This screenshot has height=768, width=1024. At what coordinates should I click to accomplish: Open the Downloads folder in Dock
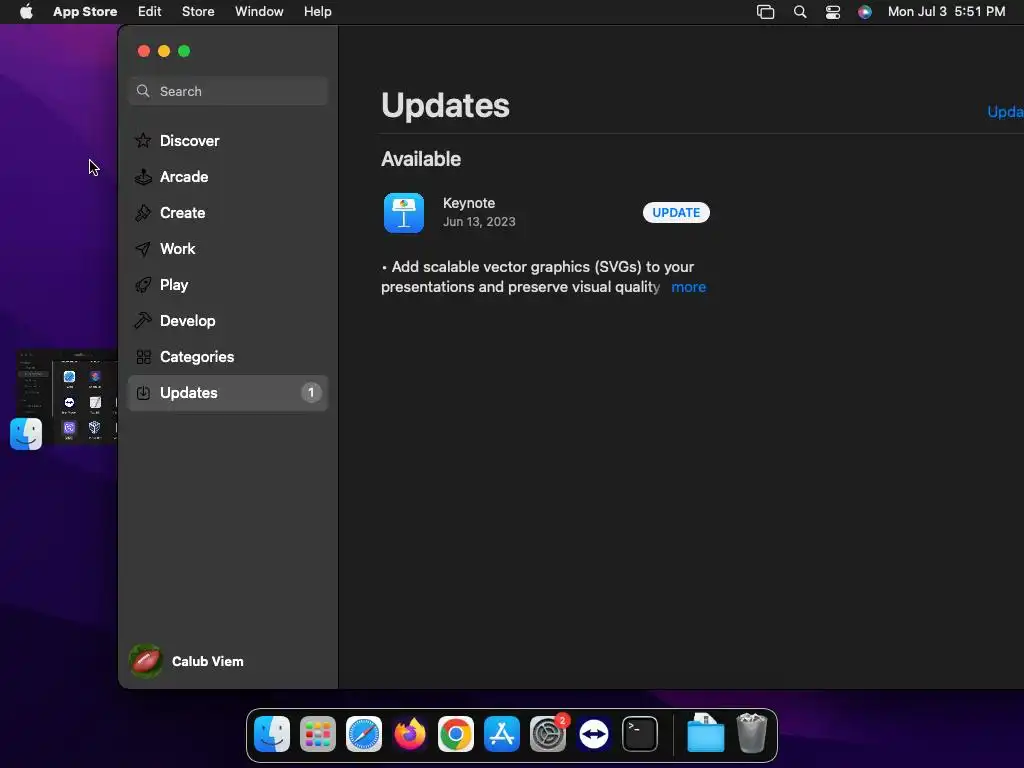click(705, 734)
